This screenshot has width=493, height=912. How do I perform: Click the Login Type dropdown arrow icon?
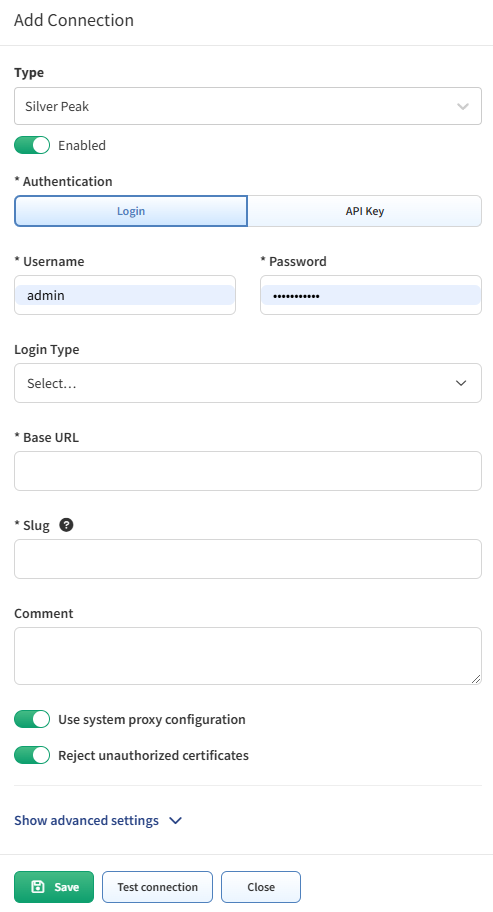(461, 383)
